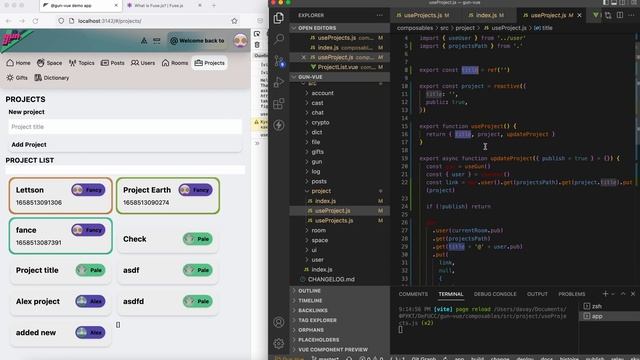Collapse the project folder
This screenshot has width=640, height=360.
[340, 191]
